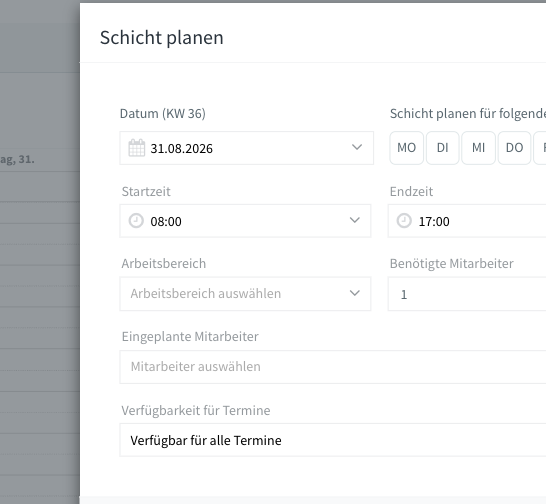
Task: Expand the Startzeit dropdown arrow
Action: click(354, 220)
